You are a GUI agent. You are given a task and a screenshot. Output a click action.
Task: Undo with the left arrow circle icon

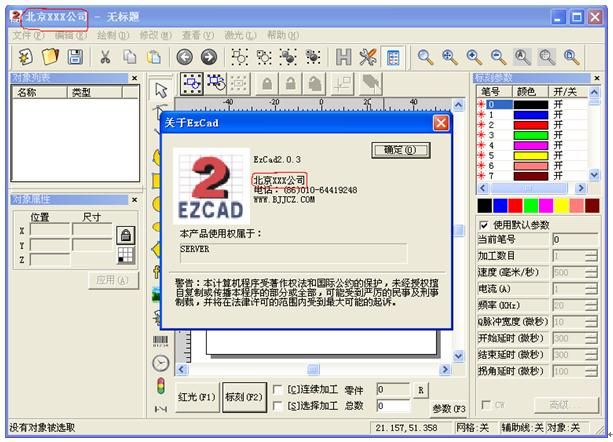[185, 57]
